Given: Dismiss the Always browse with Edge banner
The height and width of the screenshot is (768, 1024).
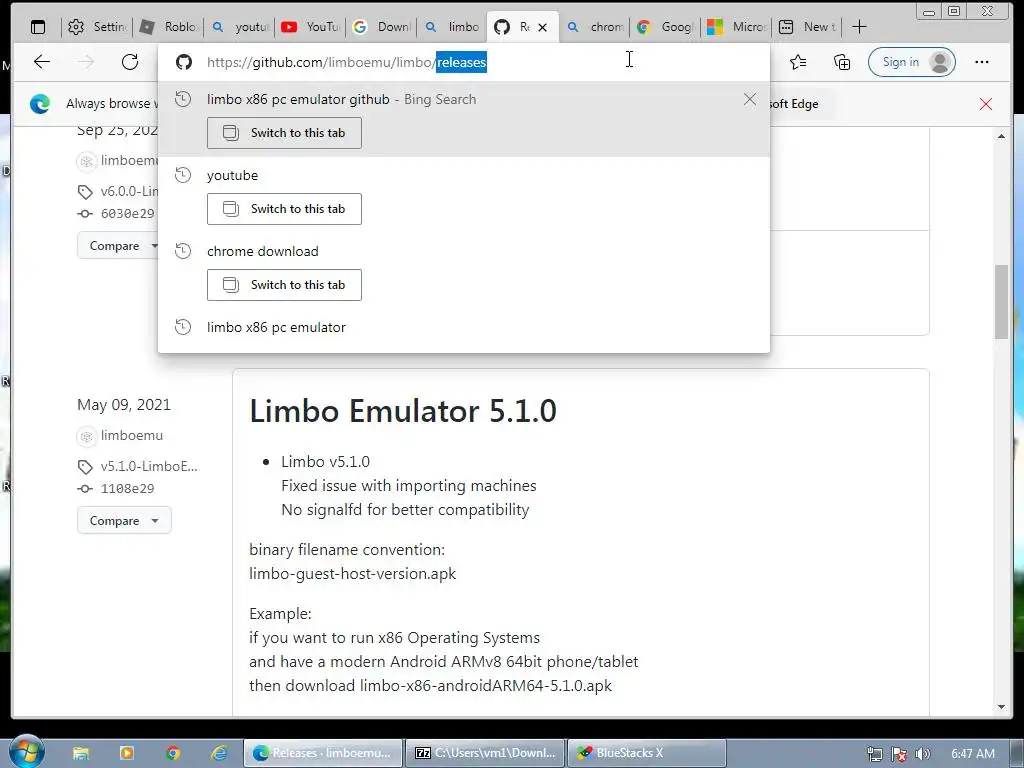Looking at the screenshot, I should (x=985, y=104).
